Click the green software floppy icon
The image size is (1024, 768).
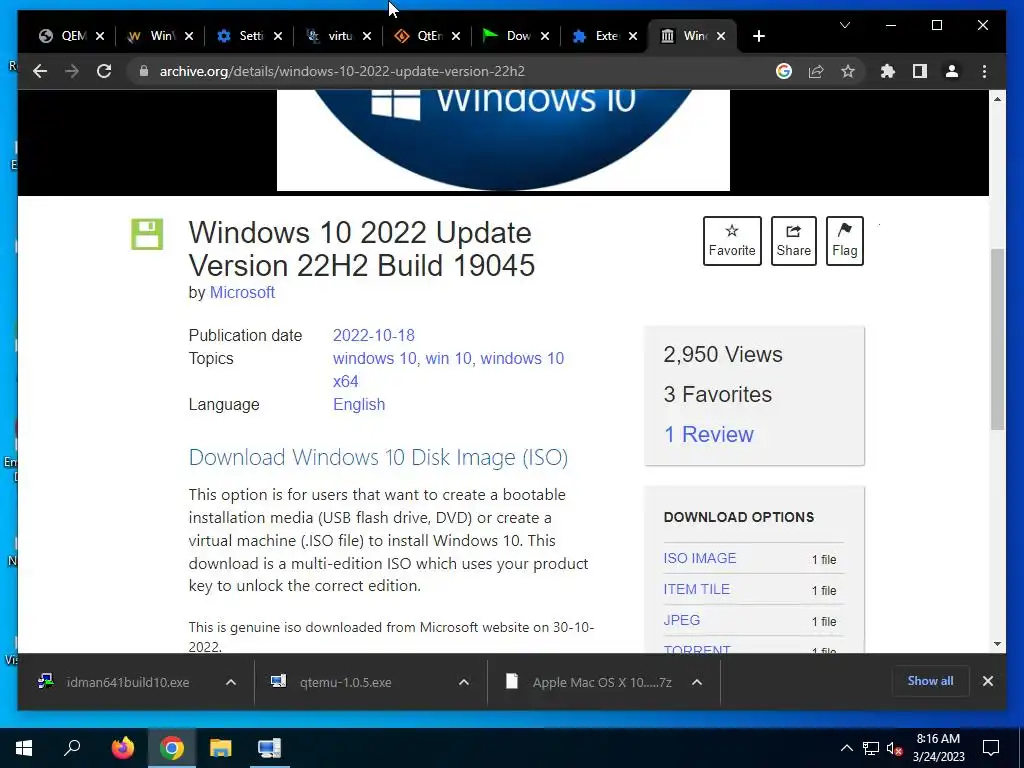click(147, 234)
